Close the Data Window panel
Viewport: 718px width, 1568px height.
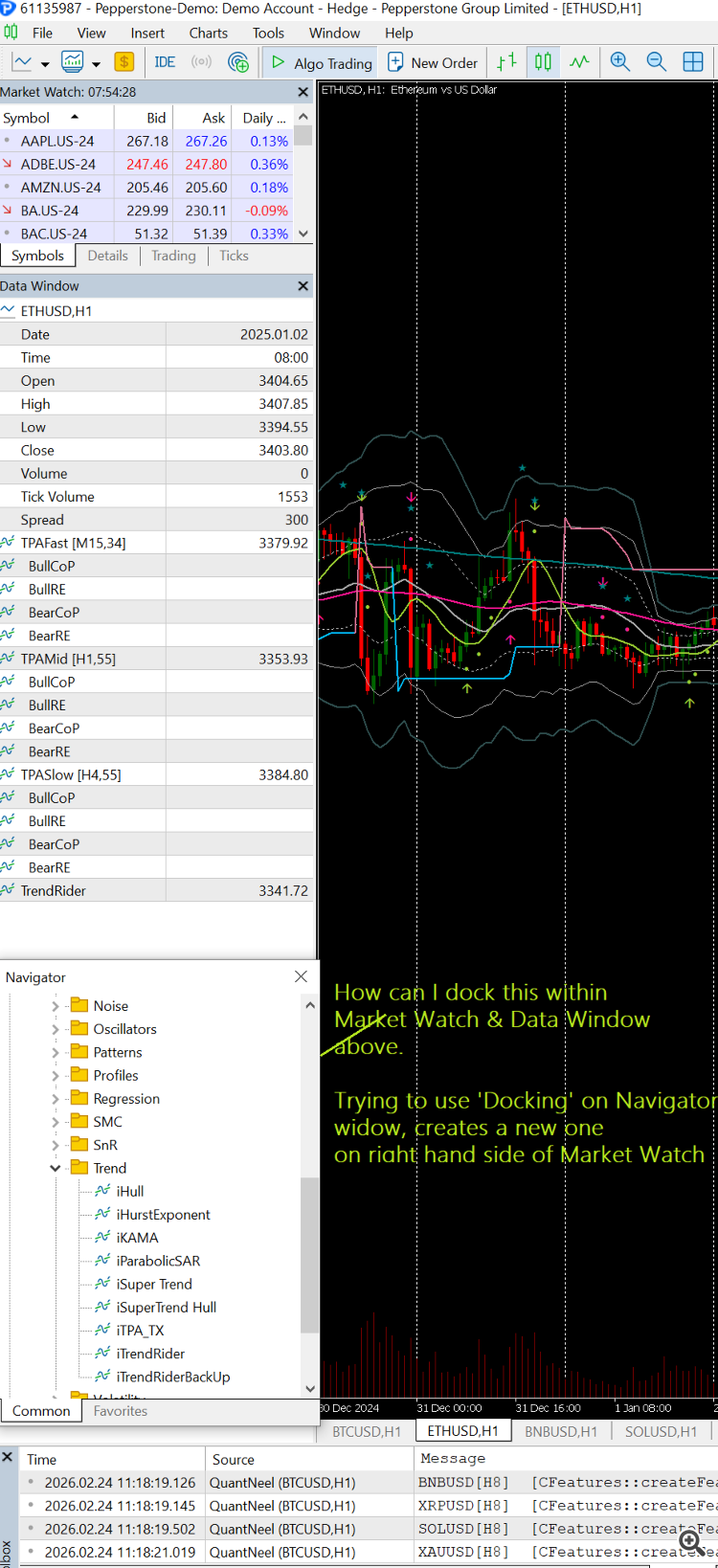click(303, 285)
